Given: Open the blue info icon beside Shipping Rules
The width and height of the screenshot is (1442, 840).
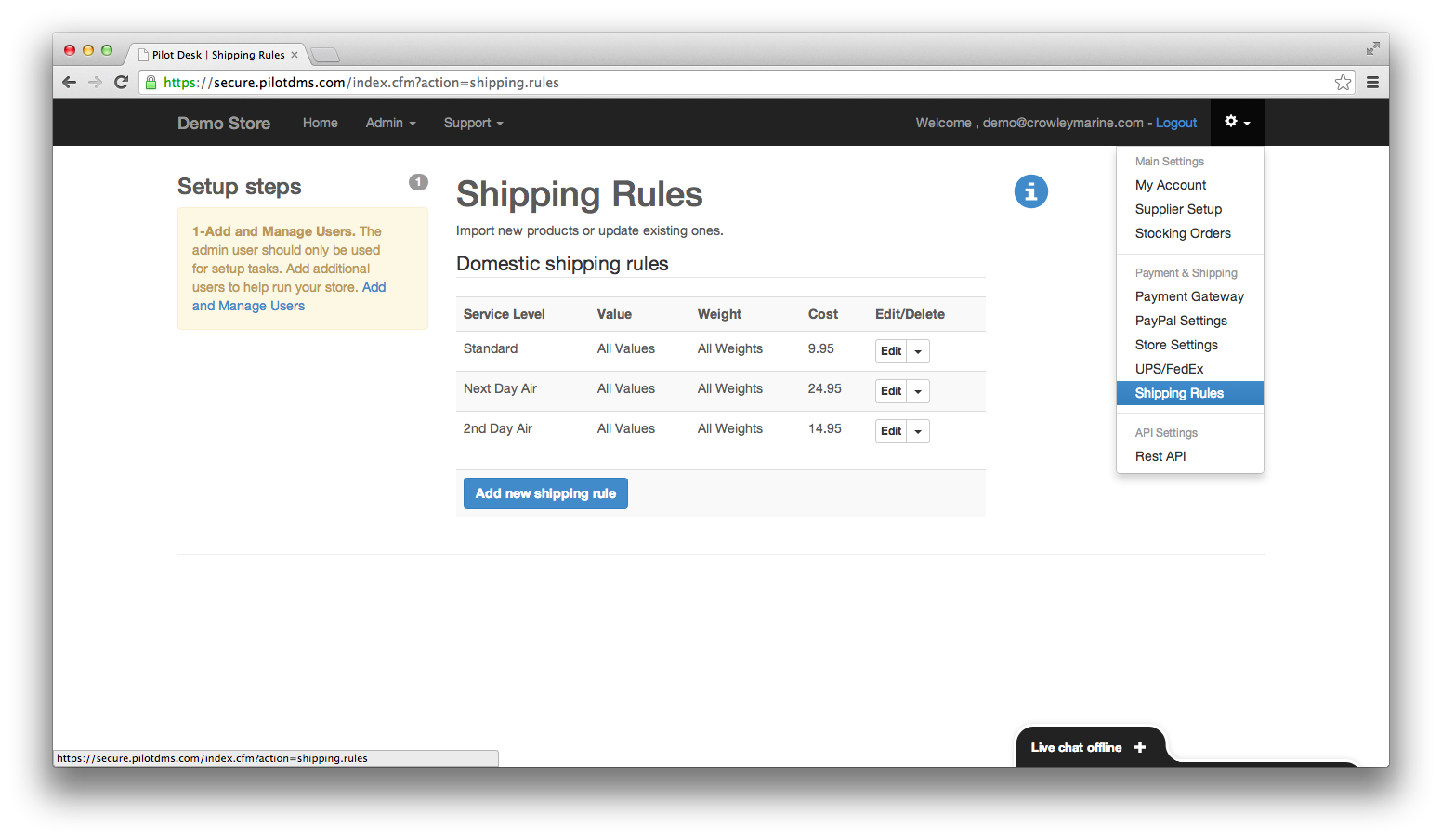Looking at the screenshot, I should (x=1030, y=191).
